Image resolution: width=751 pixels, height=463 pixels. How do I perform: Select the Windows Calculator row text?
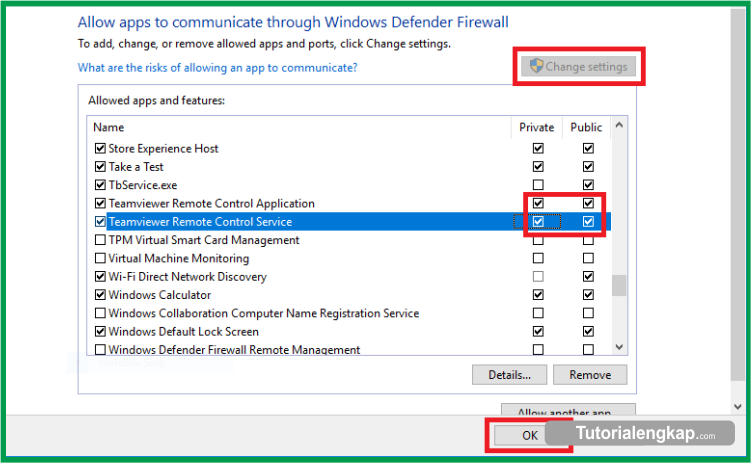159,295
